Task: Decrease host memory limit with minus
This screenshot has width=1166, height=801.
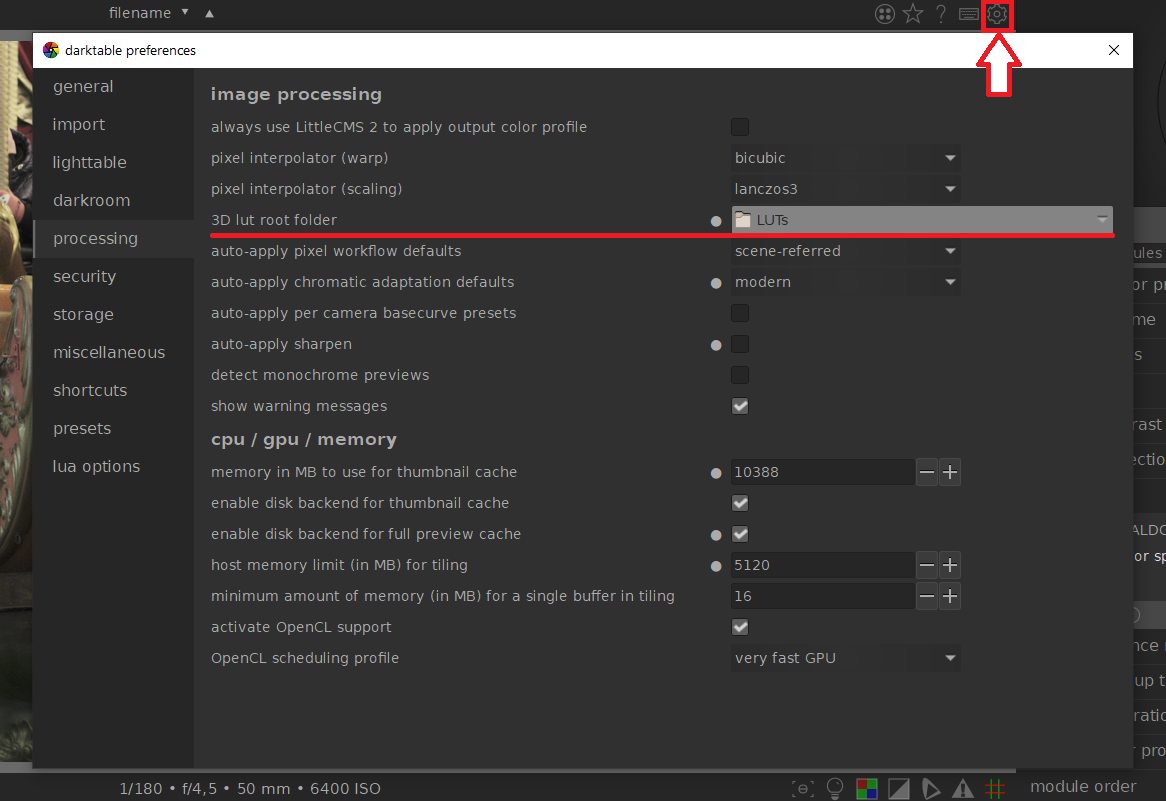Action: [927, 565]
